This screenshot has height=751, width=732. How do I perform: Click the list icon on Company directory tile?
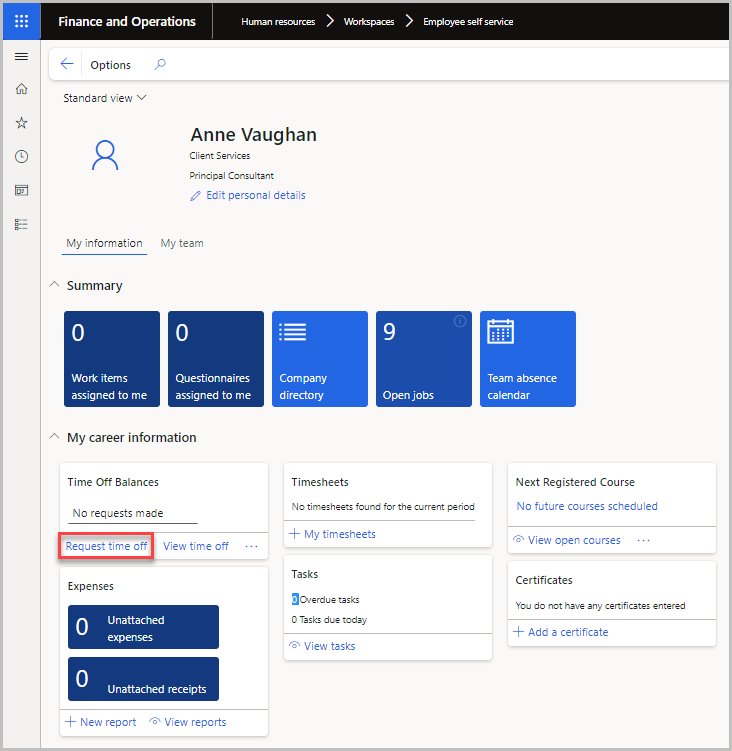(293, 332)
